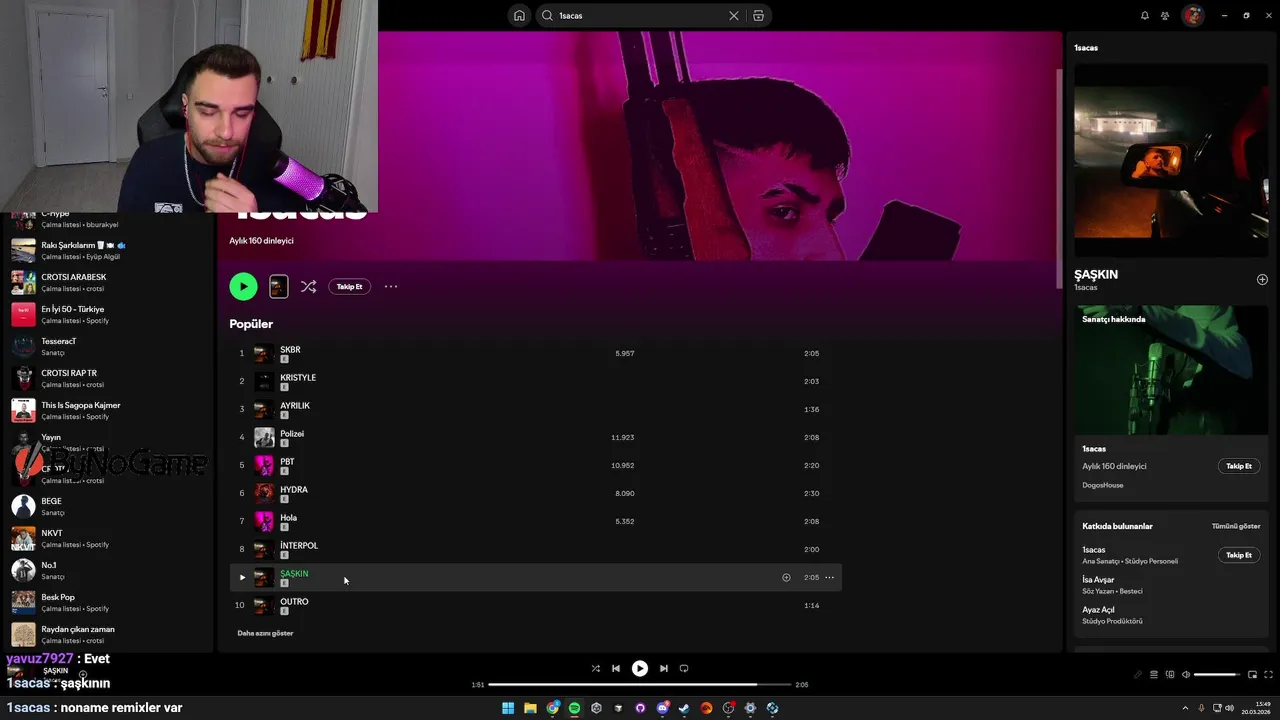
Task: Open the miniplayer icon
Action: (x=1252, y=675)
